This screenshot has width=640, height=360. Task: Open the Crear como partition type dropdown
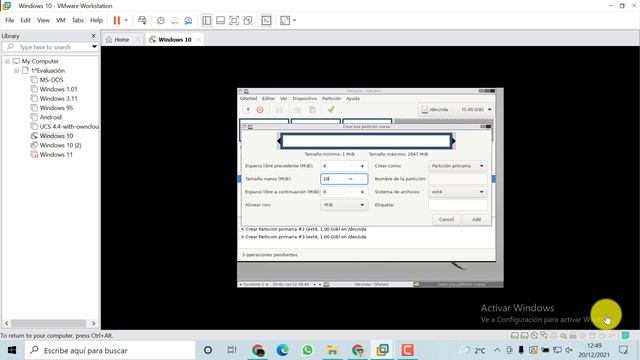(x=458, y=166)
